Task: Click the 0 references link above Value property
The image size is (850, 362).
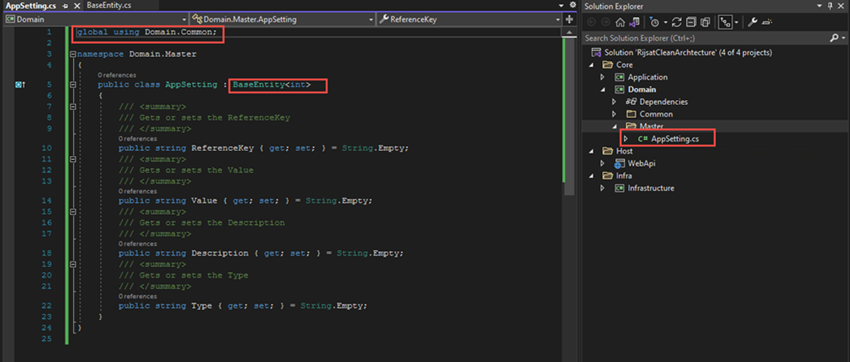Action: 138,191
